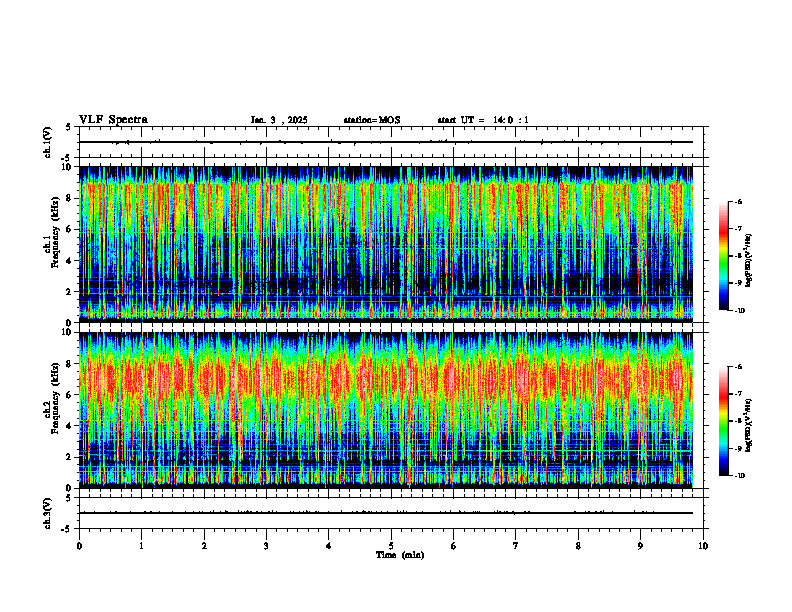Click the ch.1 color bar "-6" tick label
This screenshot has width=792, height=612.
(738, 202)
